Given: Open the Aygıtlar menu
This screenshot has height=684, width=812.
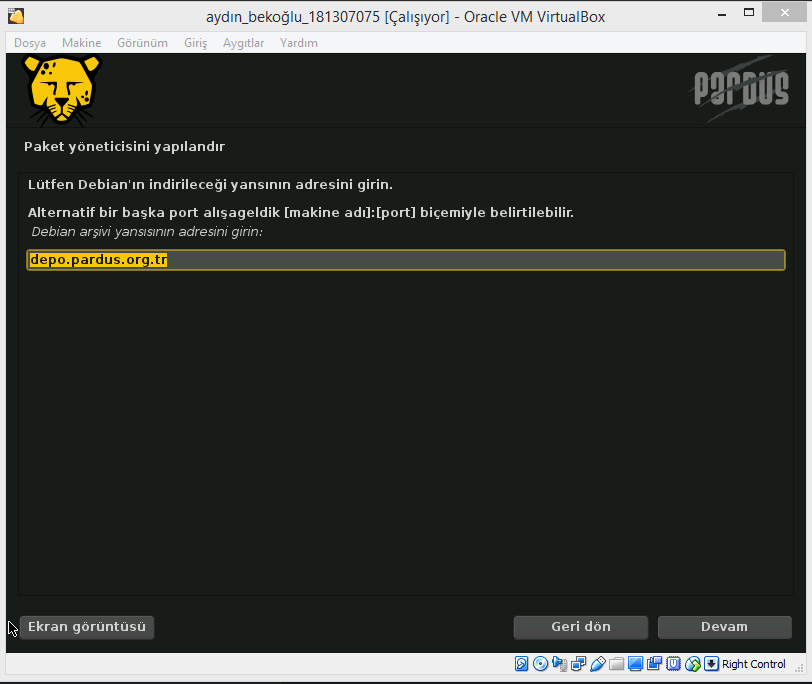Looking at the screenshot, I should coord(243,43).
